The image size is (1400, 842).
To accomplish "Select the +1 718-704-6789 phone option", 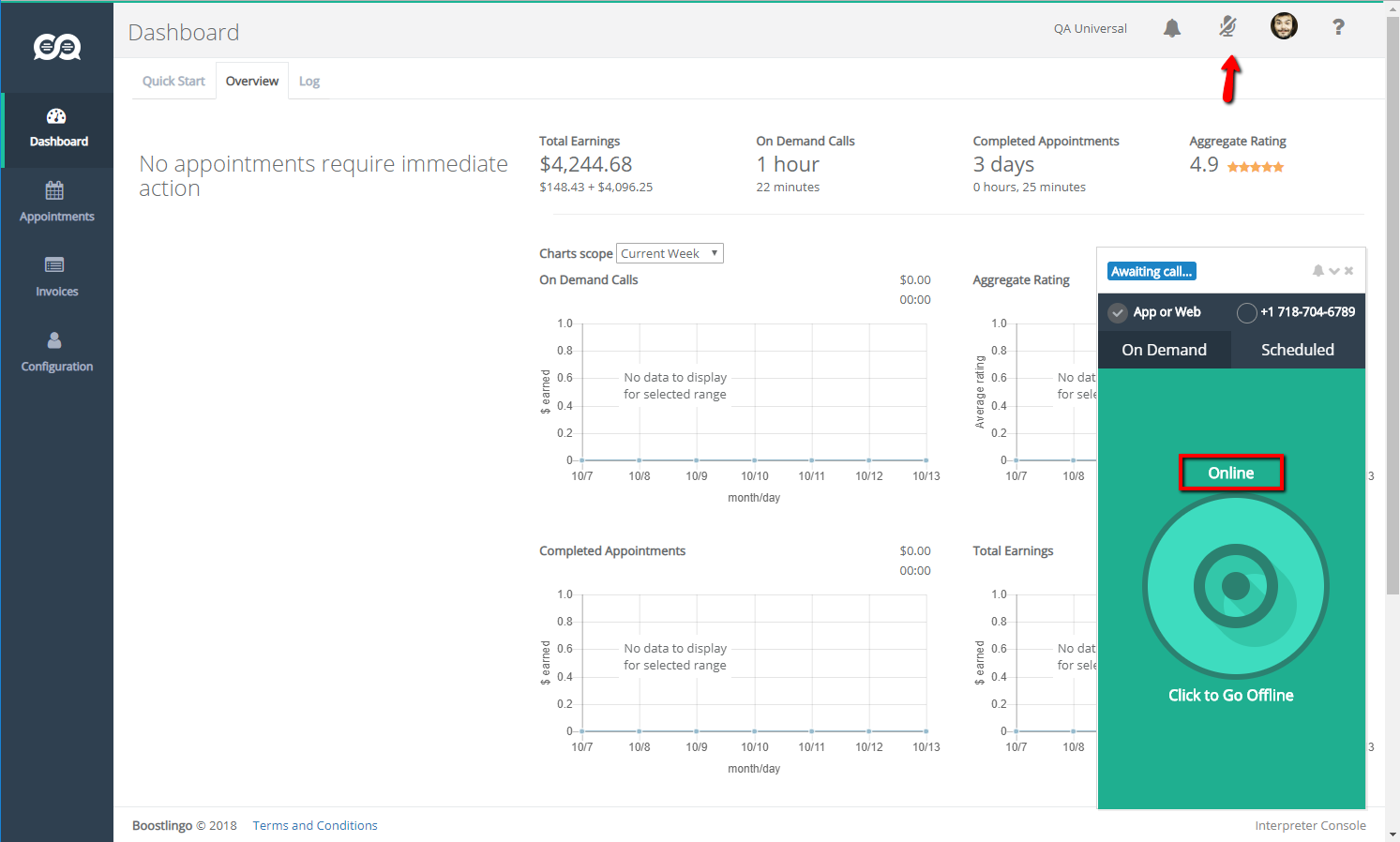I will click(x=1297, y=312).
